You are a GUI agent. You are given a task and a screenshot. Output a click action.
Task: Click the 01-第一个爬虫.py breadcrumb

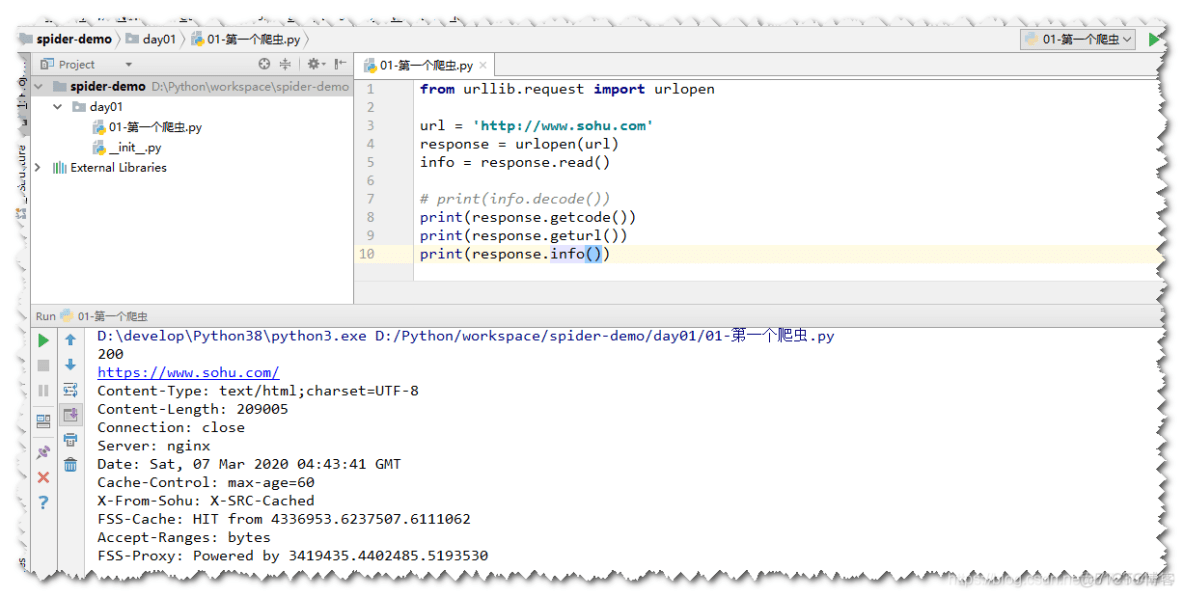click(x=246, y=39)
